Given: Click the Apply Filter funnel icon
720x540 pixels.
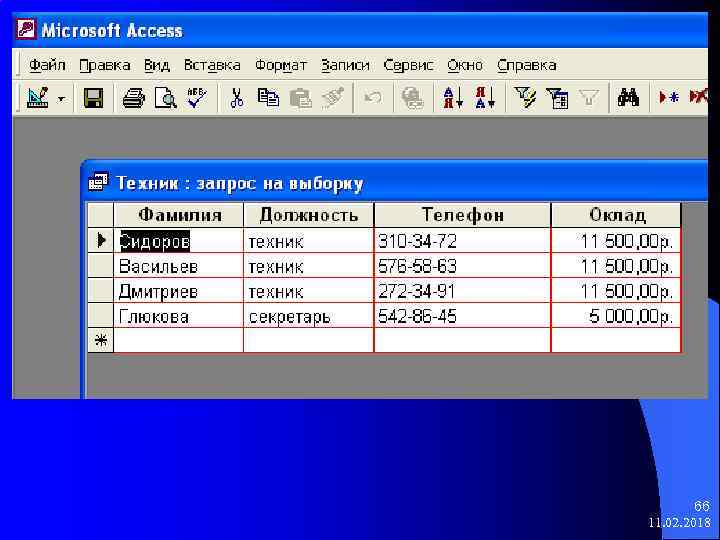Looking at the screenshot, I should (x=589, y=98).
